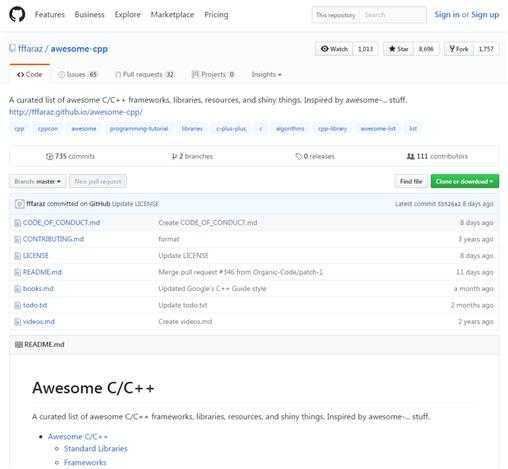Click the Sign in link
The image size is (508, 469).
(447, 15)
